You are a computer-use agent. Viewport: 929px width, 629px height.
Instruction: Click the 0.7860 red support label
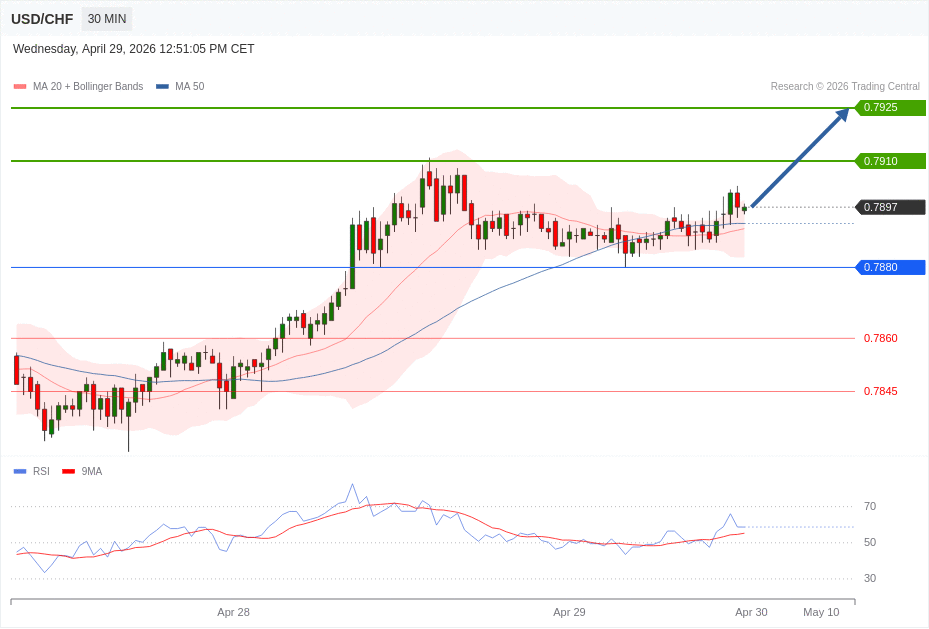click(880, 338)
